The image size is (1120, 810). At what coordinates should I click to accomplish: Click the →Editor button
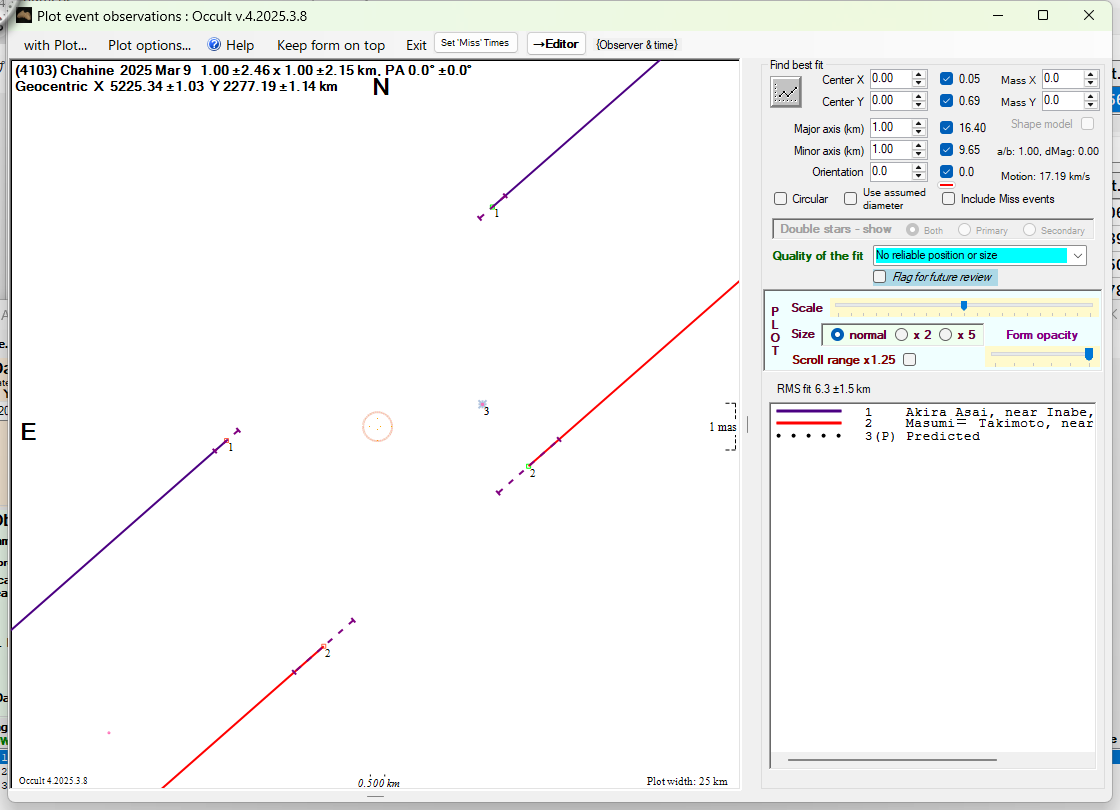pyautogui.click(x=555, y=44)
